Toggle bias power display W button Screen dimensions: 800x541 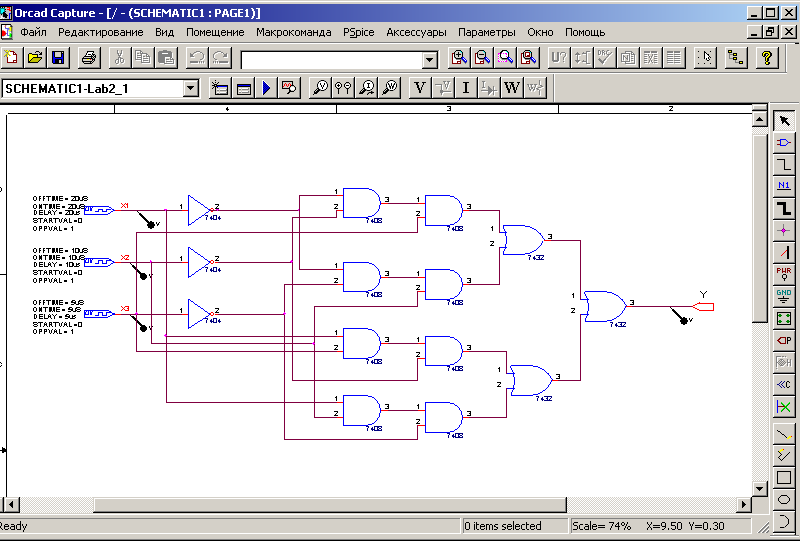[x=512, y=88]
